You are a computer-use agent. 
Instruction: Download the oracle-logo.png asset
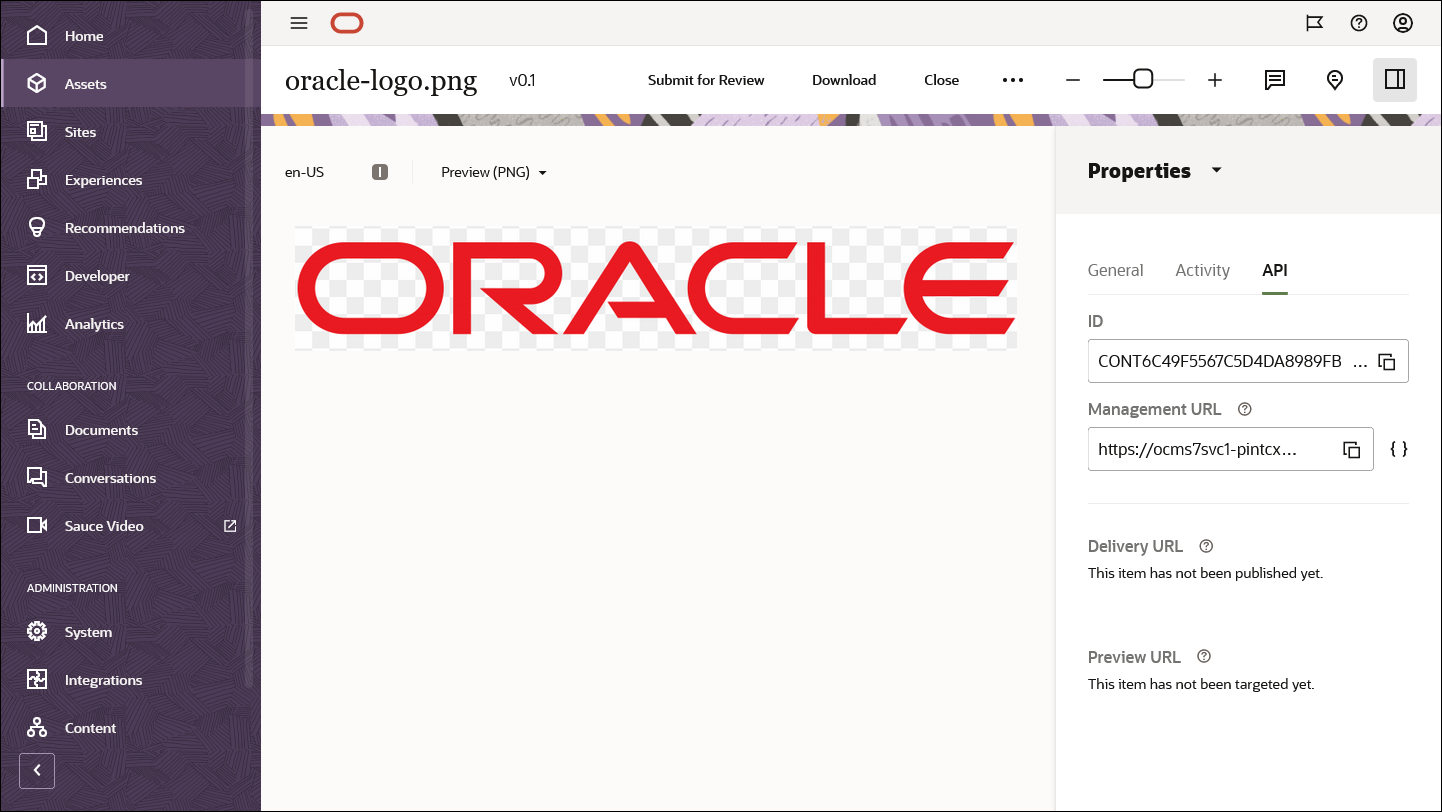coord(844,79)
